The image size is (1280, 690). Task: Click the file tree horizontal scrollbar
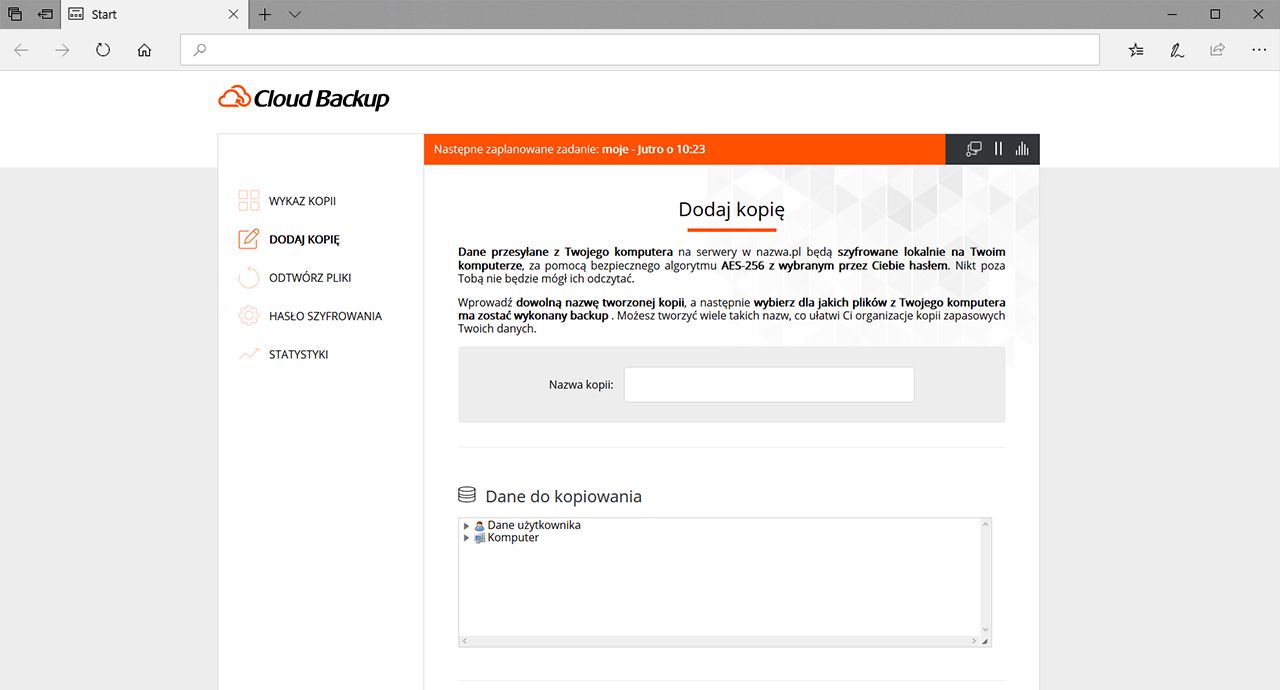[x=718, y=641]
